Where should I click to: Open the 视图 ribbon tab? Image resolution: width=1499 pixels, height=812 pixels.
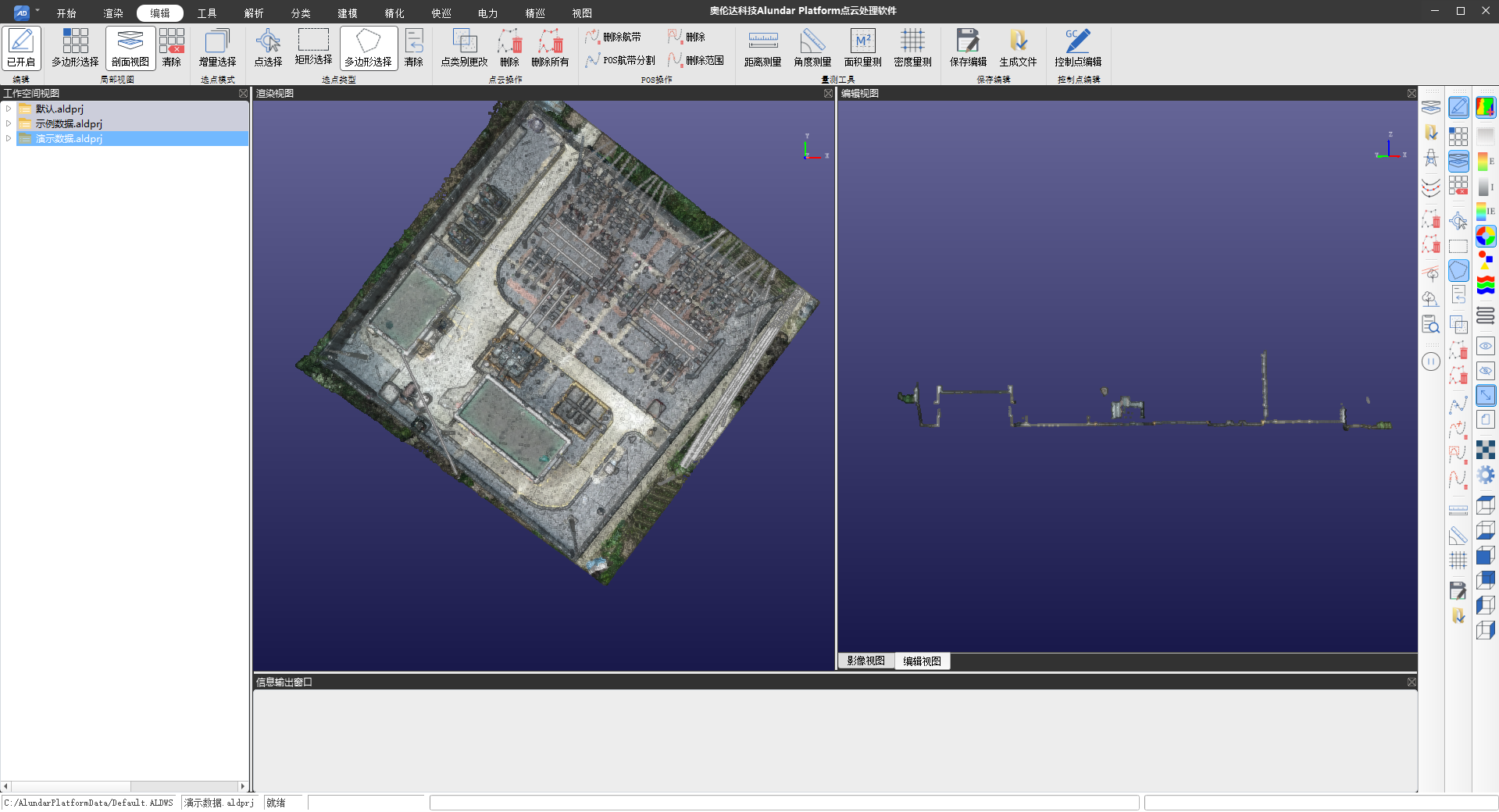click(x=582, y=13)
